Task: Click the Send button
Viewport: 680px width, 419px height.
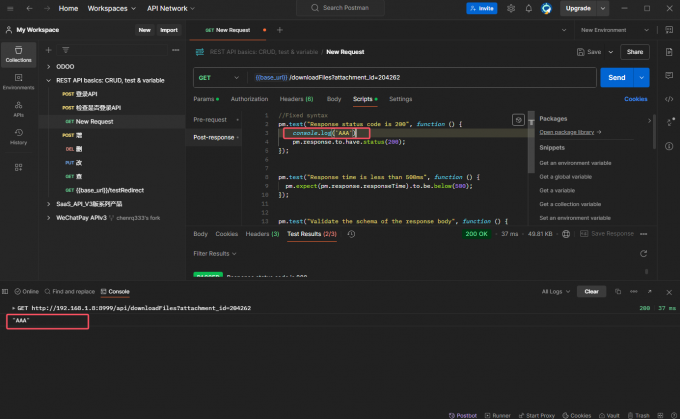Action: 617,78
